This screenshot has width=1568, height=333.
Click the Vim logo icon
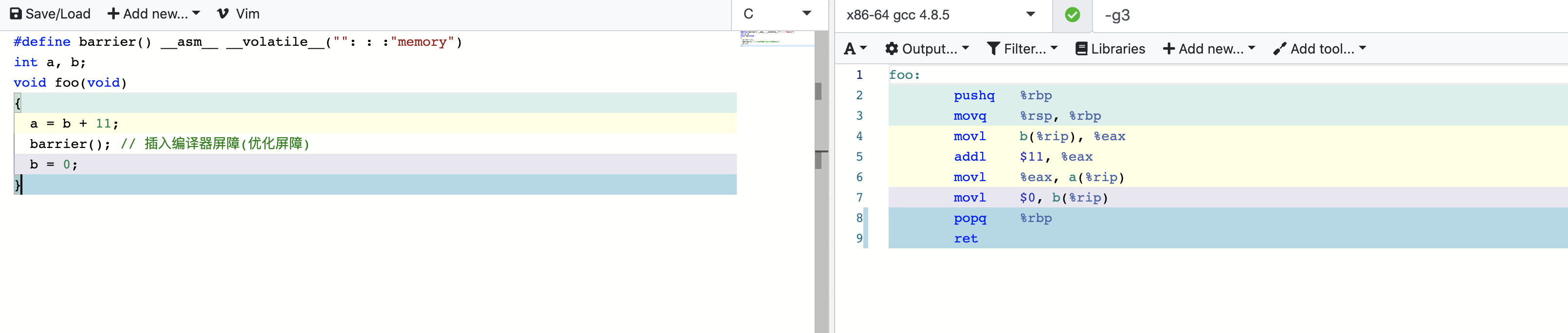(223, 14)
